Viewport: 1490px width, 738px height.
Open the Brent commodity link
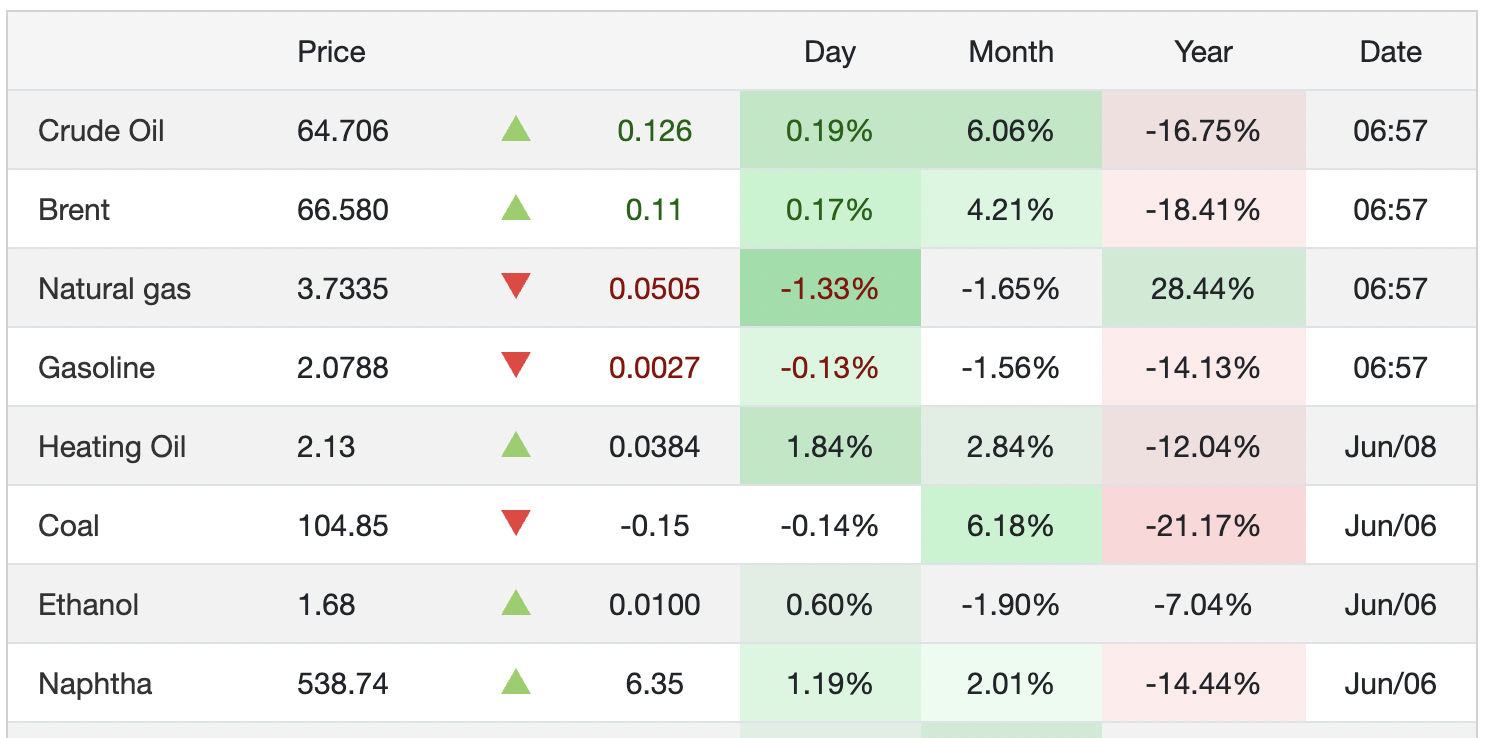(74, 210)
